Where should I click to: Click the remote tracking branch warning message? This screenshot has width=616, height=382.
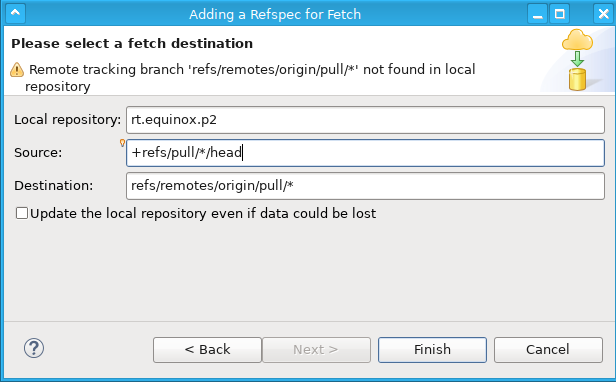pos(251,78)
